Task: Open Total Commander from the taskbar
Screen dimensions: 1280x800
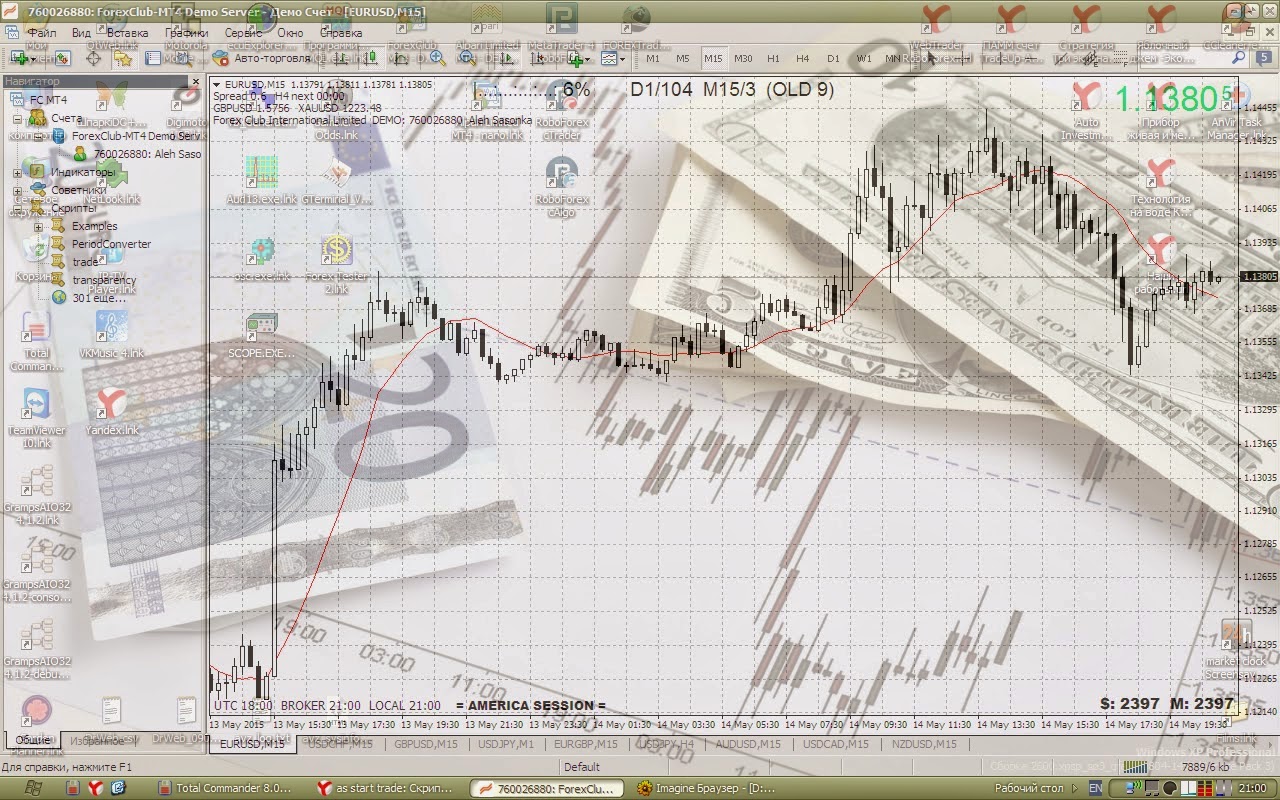Action: tap(226, 788)
